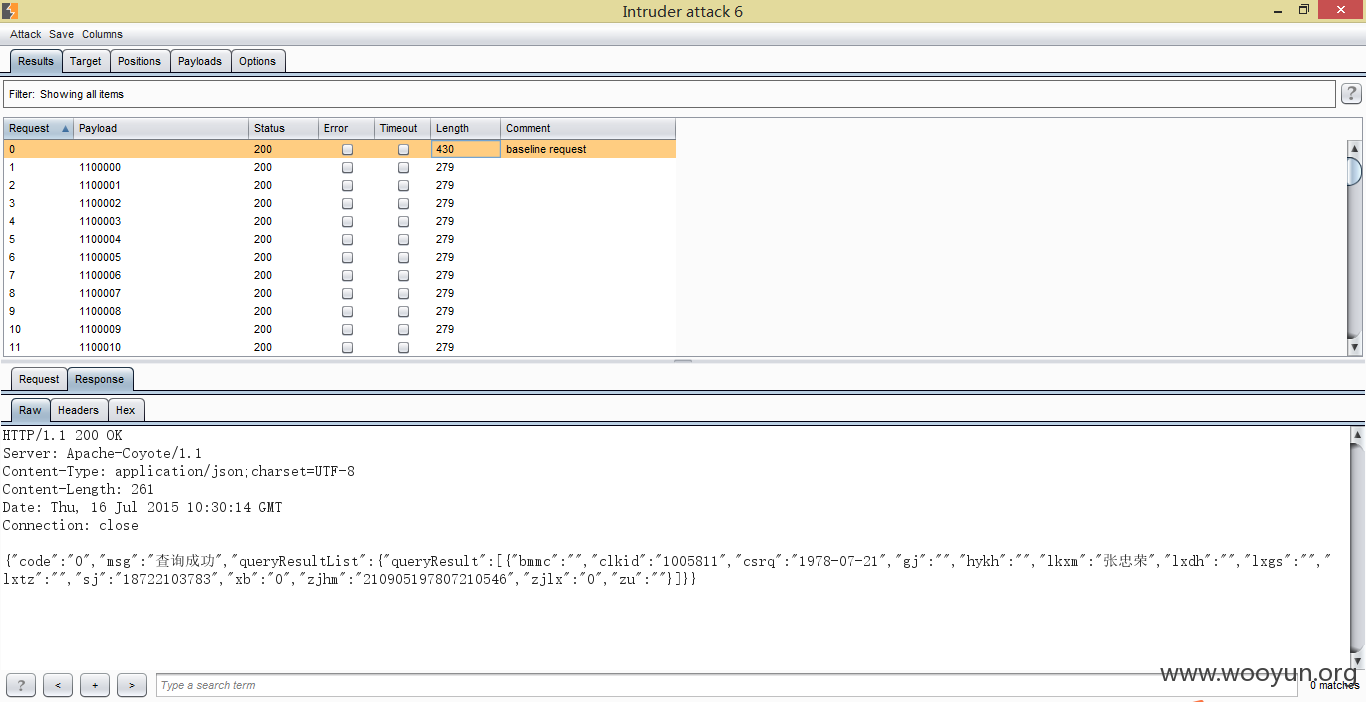
Task: Open the Columns menu
Action: tap(102, 34)
